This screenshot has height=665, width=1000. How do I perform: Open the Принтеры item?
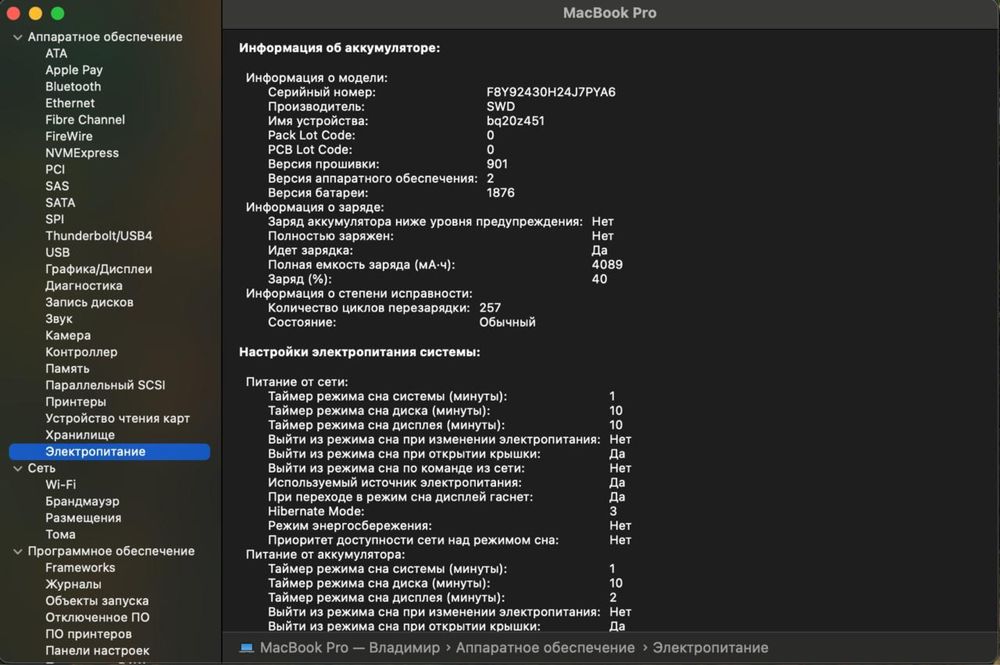point(75,402)
